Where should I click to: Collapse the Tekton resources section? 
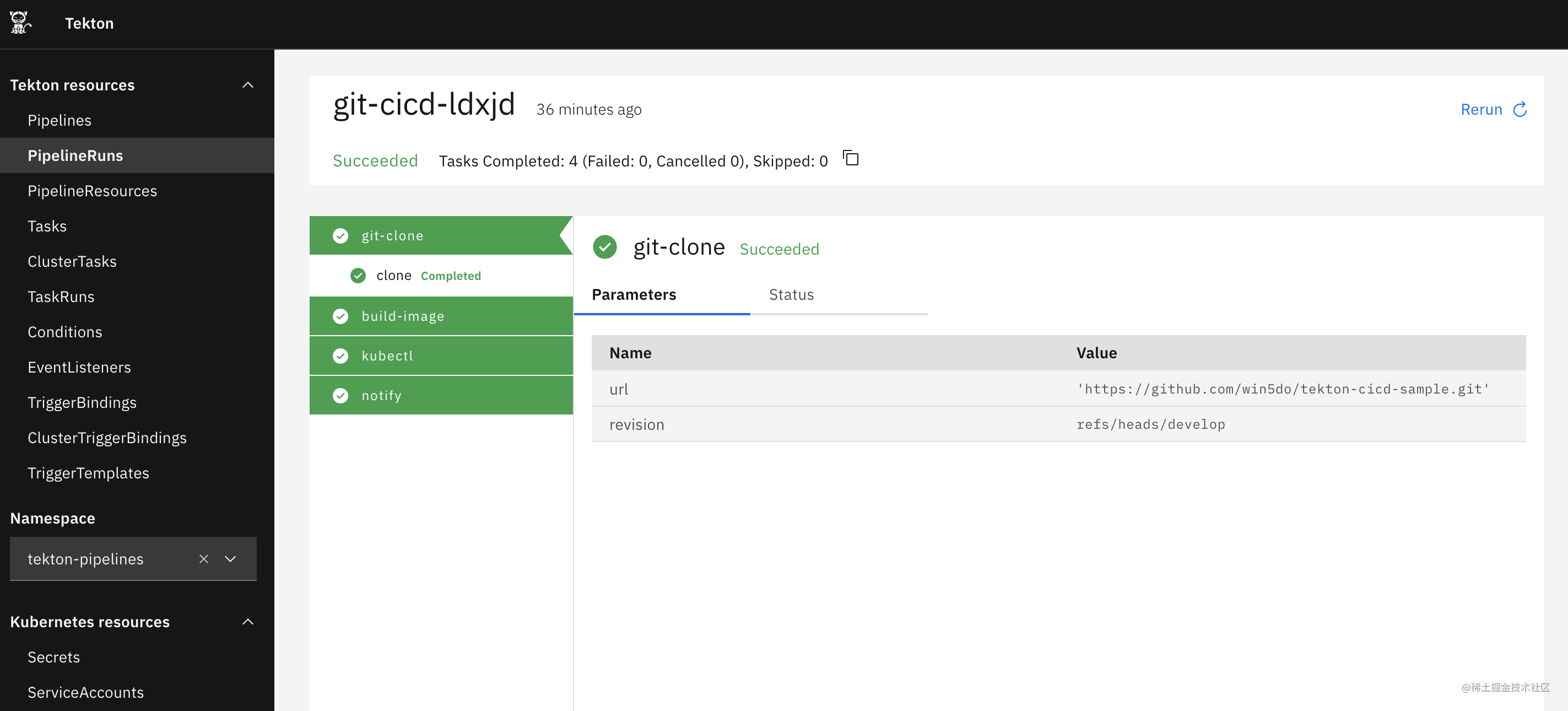tap(248, 85)
